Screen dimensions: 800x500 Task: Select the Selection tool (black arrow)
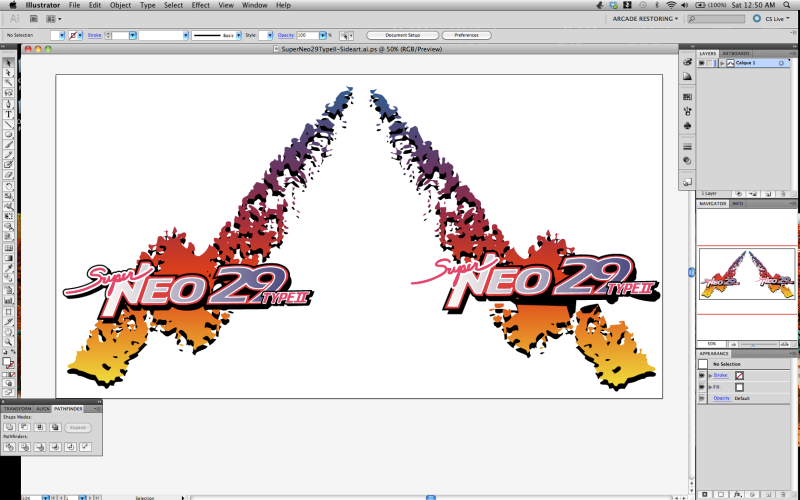pyautogui.click(x=8, y=63)
